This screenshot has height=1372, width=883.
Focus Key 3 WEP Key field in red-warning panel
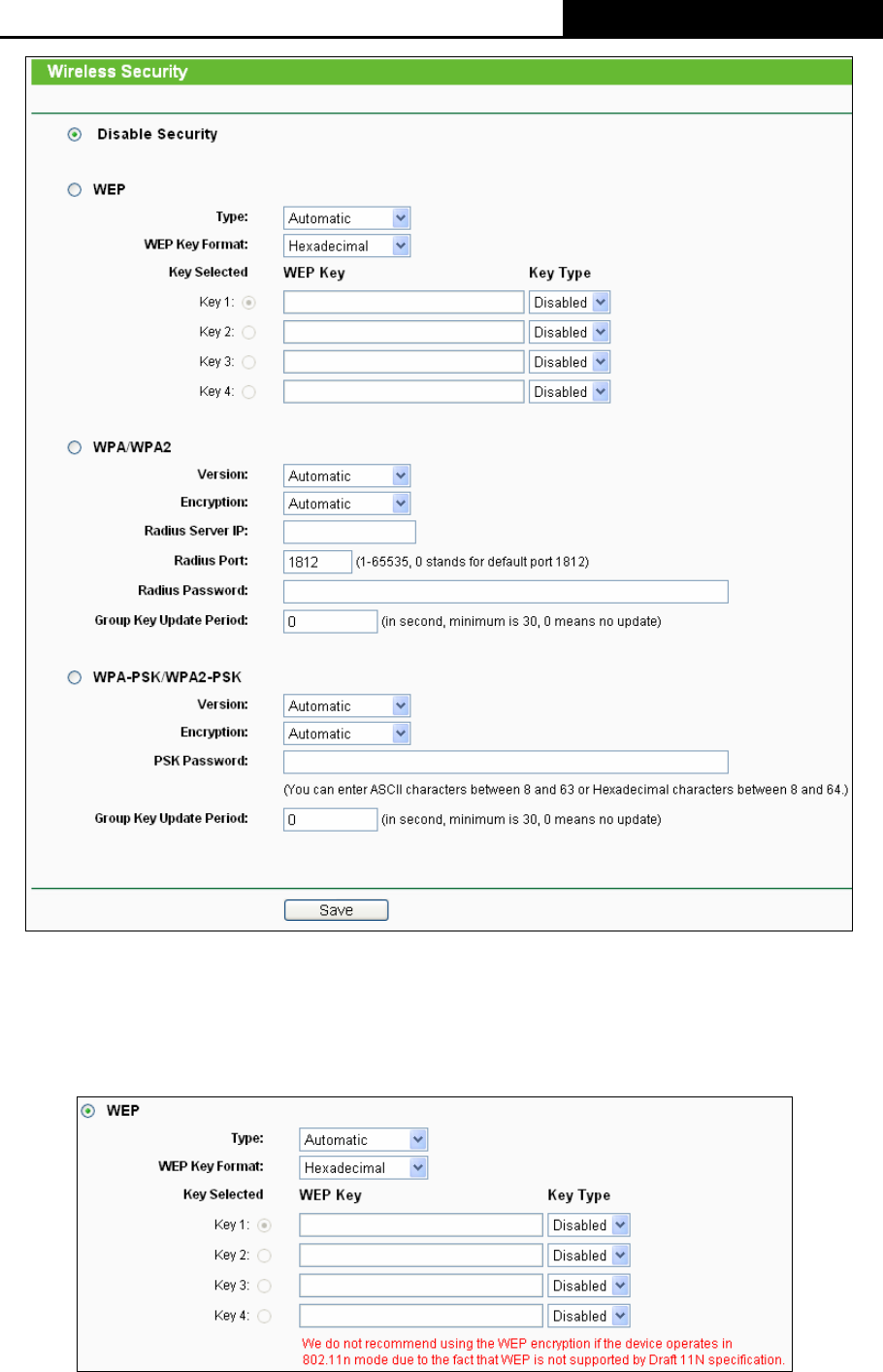click(x=421, y=1286)
